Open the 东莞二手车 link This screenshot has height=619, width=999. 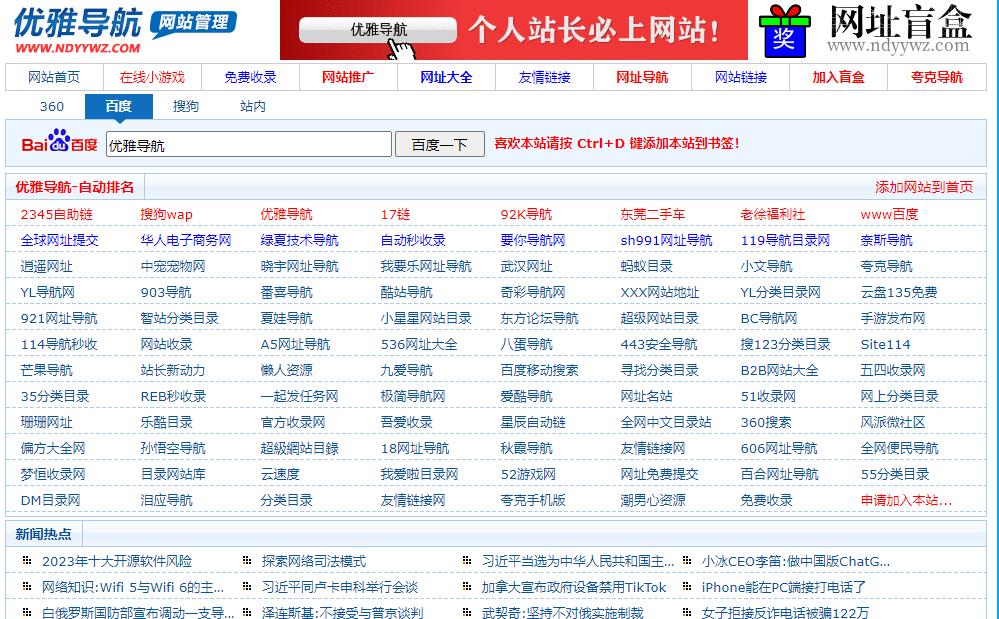point(652,214)
